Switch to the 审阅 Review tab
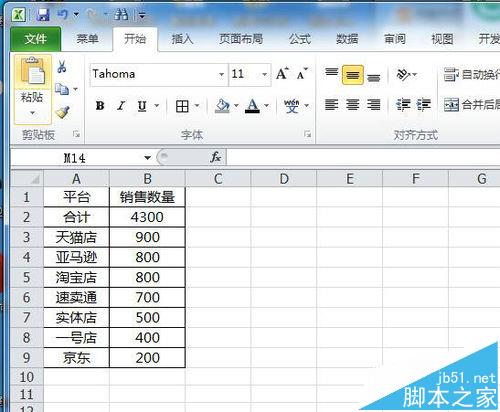 (x=395, y=39)
